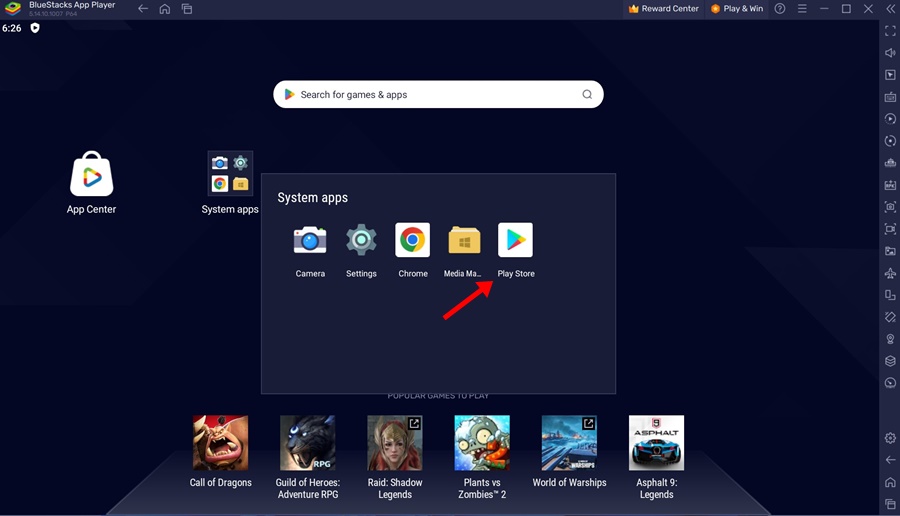Minimize the BlueStacks window
The width and height of the screenshot is (900, 516).
[x=824, y=9]
